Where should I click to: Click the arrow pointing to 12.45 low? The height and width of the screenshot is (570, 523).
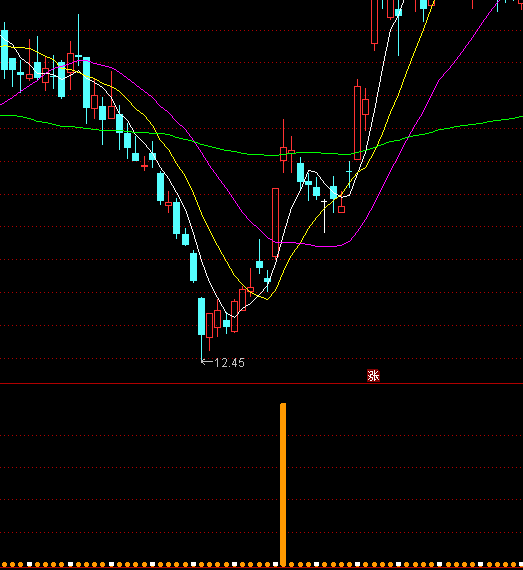(x=207, y=361)
